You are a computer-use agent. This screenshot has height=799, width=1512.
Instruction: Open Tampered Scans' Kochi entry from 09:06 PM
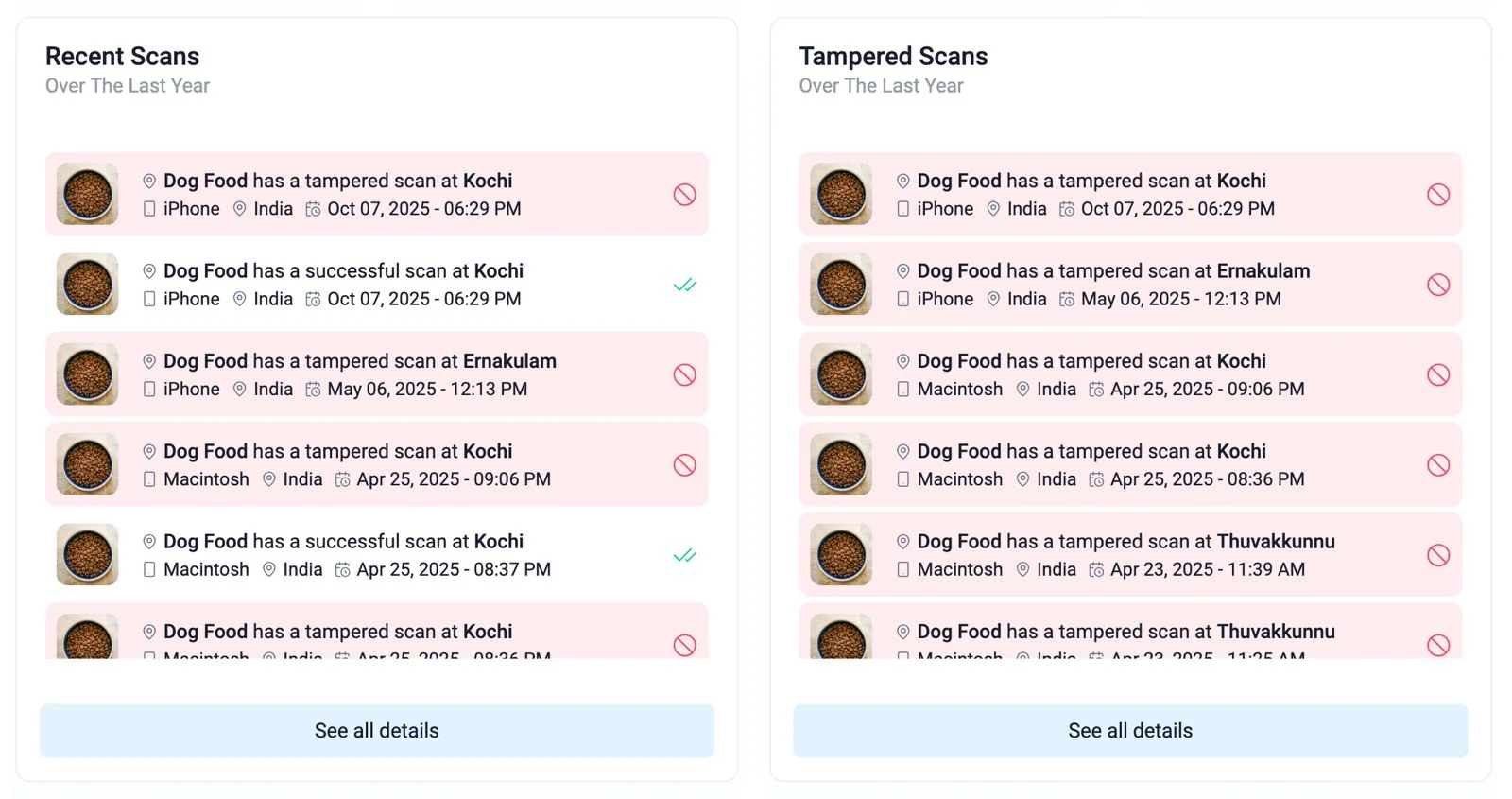[x=1091, y=362]
